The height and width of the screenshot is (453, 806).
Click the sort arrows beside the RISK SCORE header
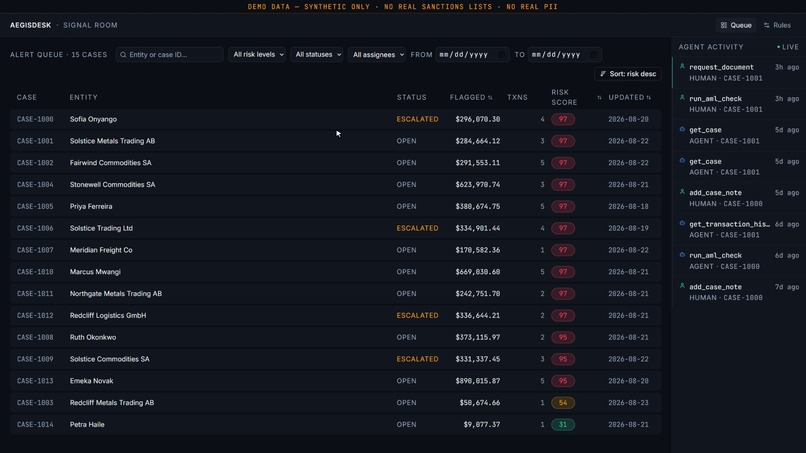[599, 98]
